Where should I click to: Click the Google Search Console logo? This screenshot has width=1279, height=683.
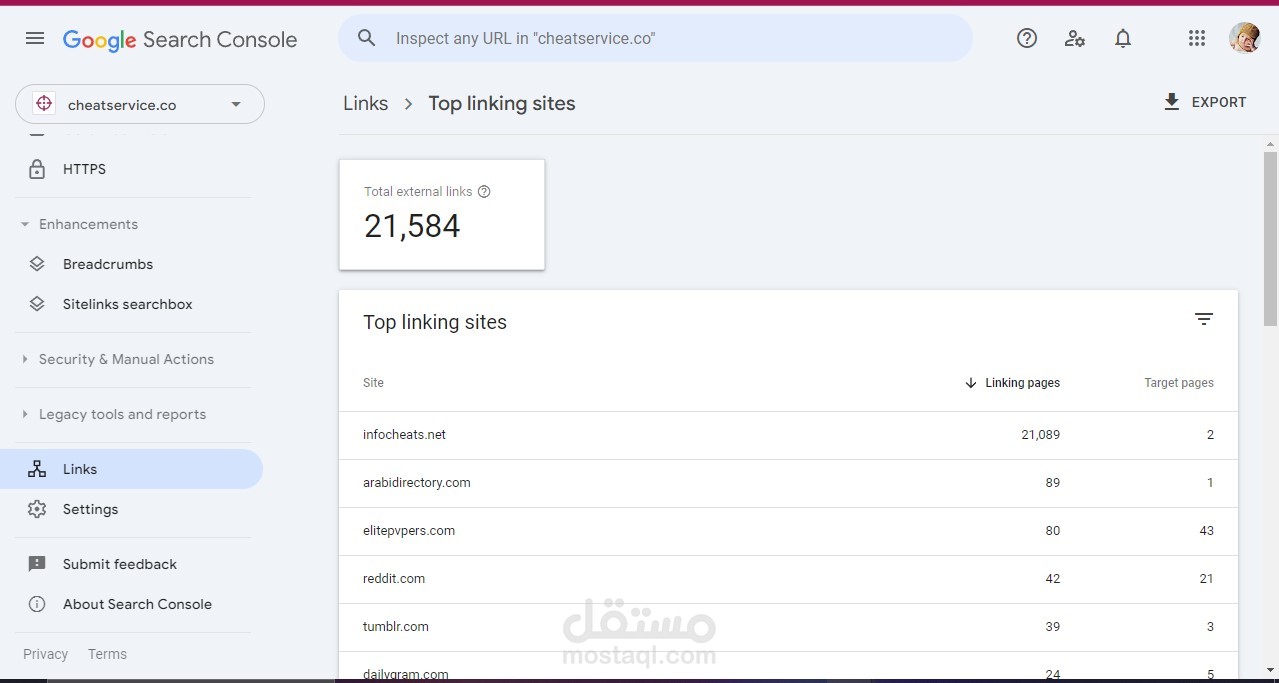click(x=180, y=39)
